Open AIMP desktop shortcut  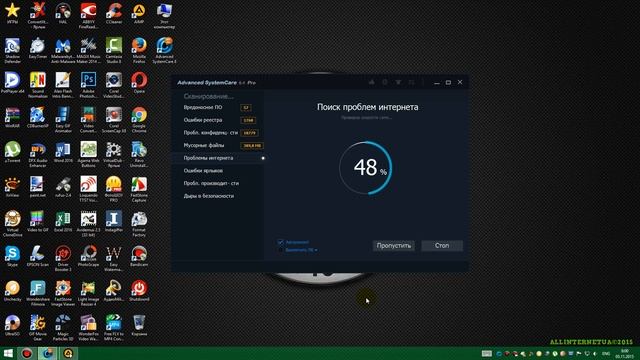pyautogui.click(x=139, y=13)
